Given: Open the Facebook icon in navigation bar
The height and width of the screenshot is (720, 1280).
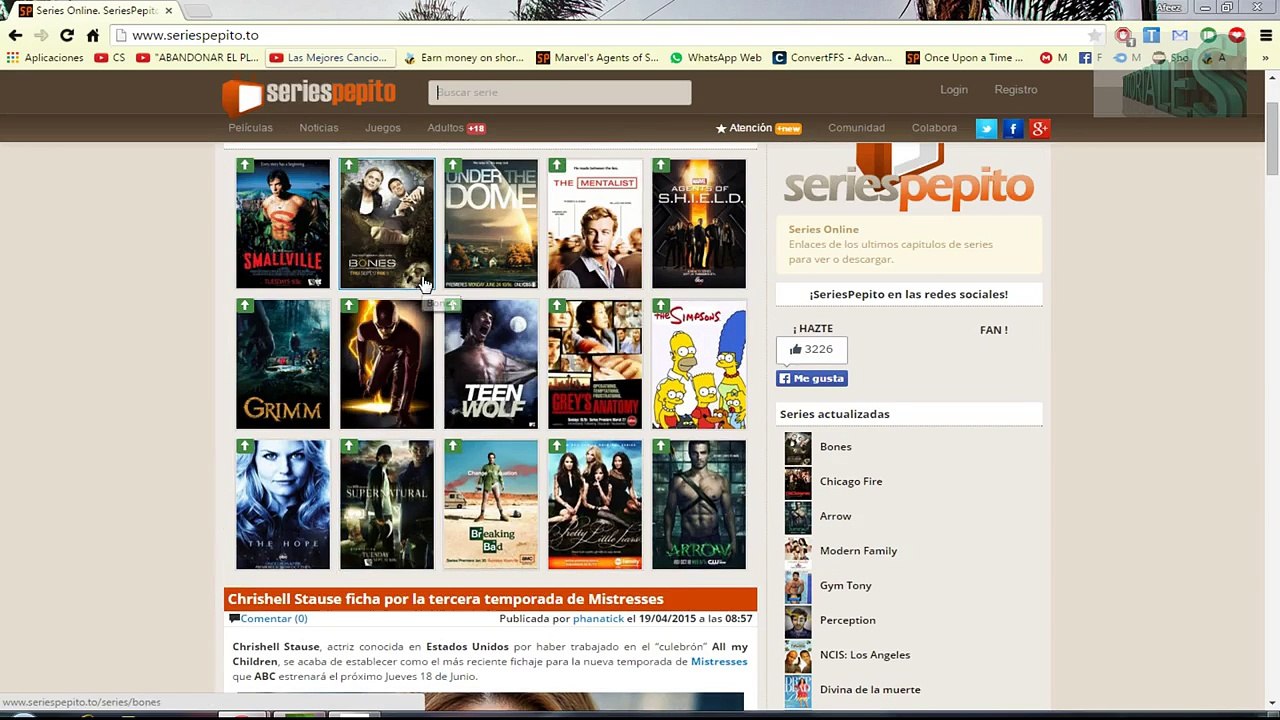Looking at the screenshot, I should (1013, 128).
